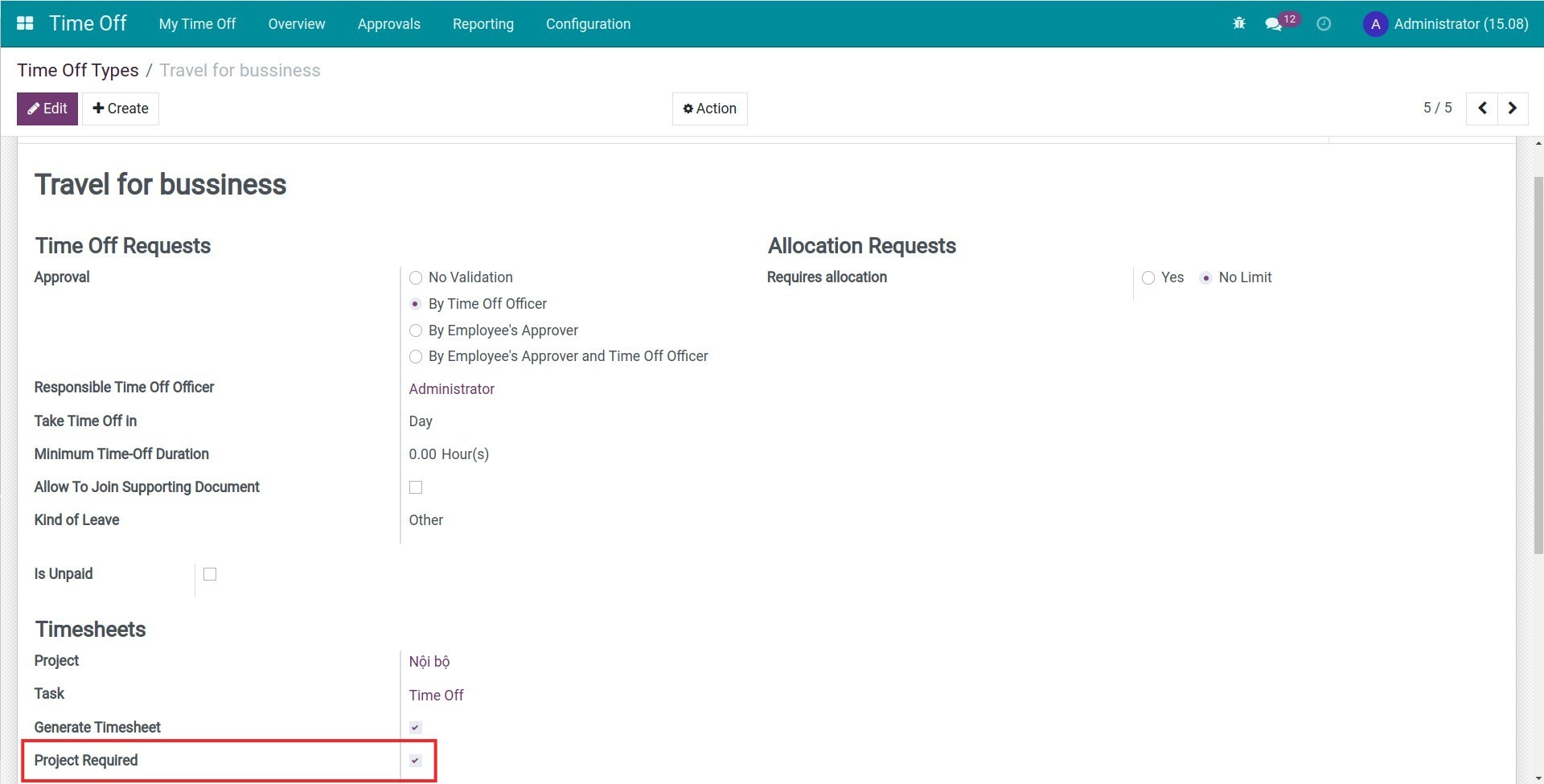This screenshot has height=784, width=1544.
Task: Open the Action dropdown menu
Action: (x=709, y=108)
